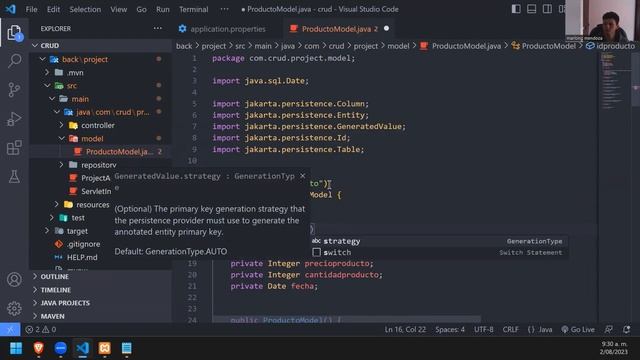
Task: Open the Edit menu
Action: [53, 9]
